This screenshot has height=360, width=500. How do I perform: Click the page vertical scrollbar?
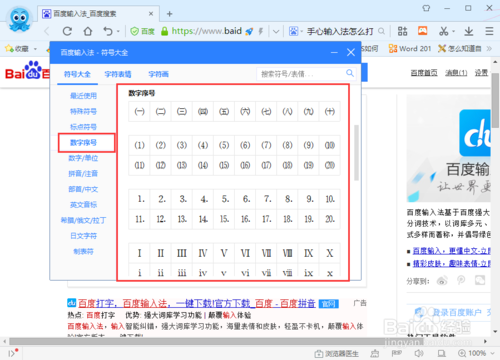click(495, 100)
